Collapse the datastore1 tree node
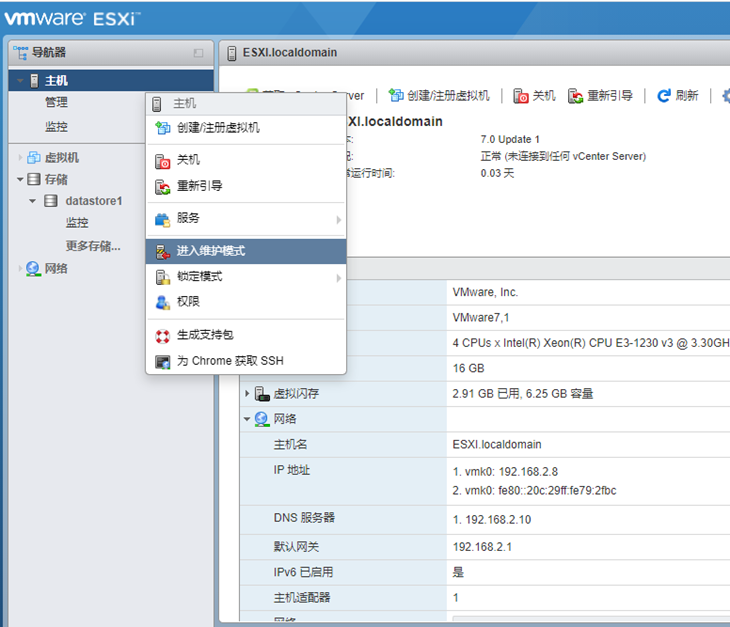Image resolution: width=730 pixels, height=627 pixels. point(33,201)
